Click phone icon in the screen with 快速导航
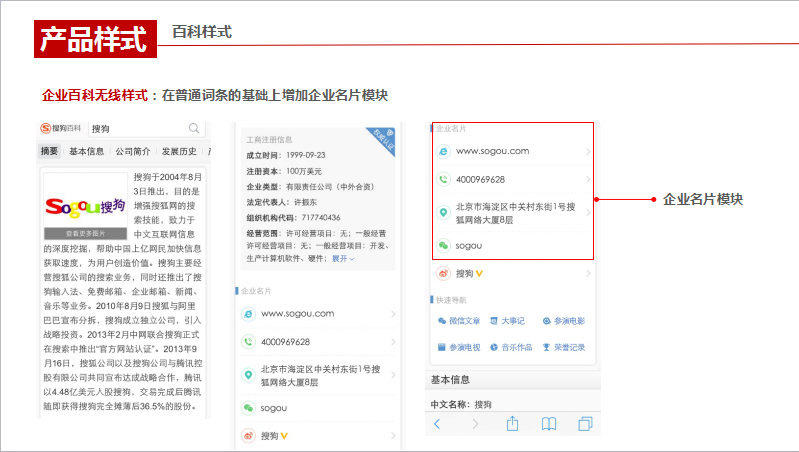The width and height of the screenshot is (799, 452). tap(443, 179)
